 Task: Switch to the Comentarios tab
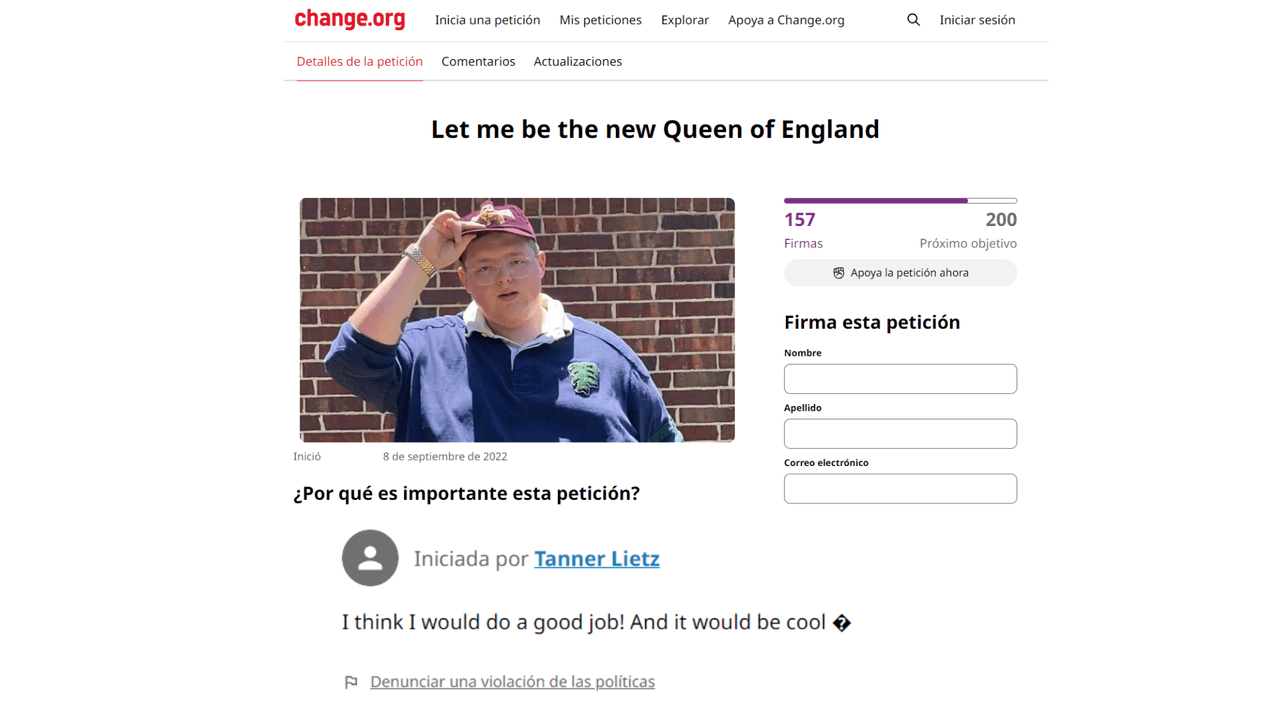(478, 61)
